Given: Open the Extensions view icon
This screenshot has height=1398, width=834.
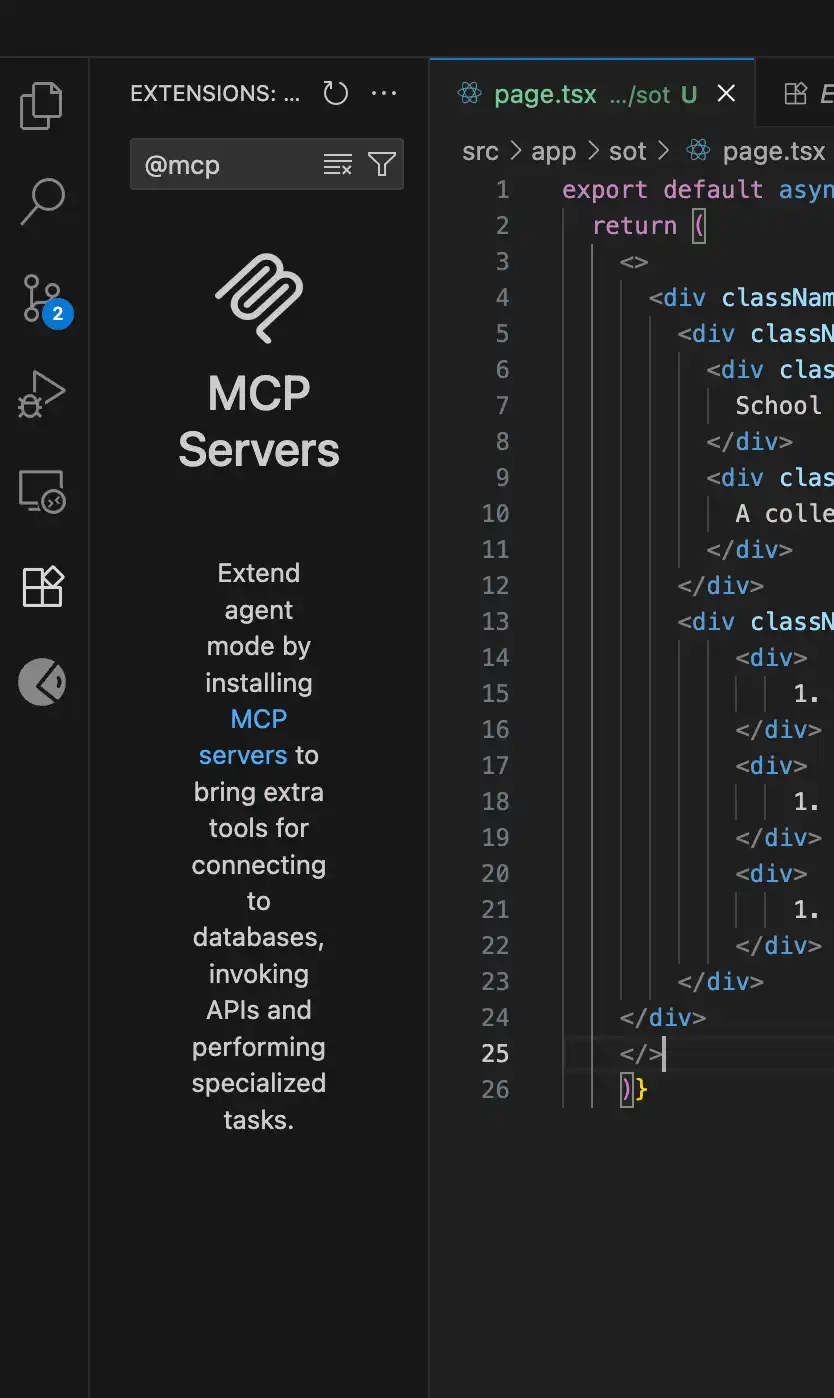Looking at the screenshot, I should tap(43, 586).
